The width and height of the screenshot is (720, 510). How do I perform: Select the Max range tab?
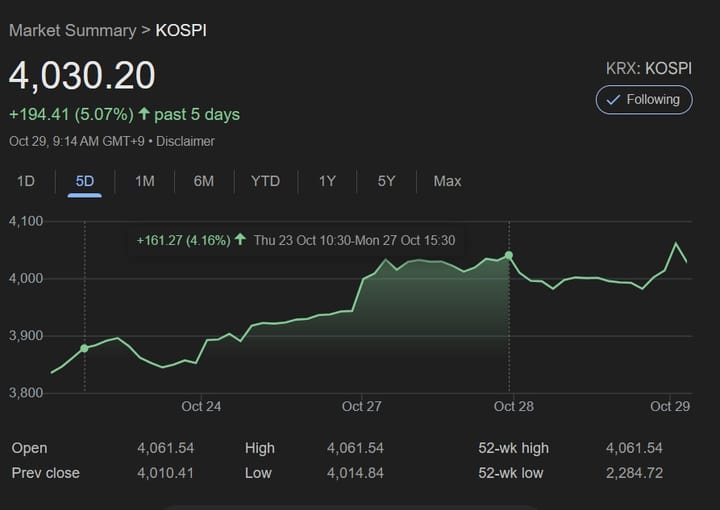pyautogui.click(x=447, y=181)
